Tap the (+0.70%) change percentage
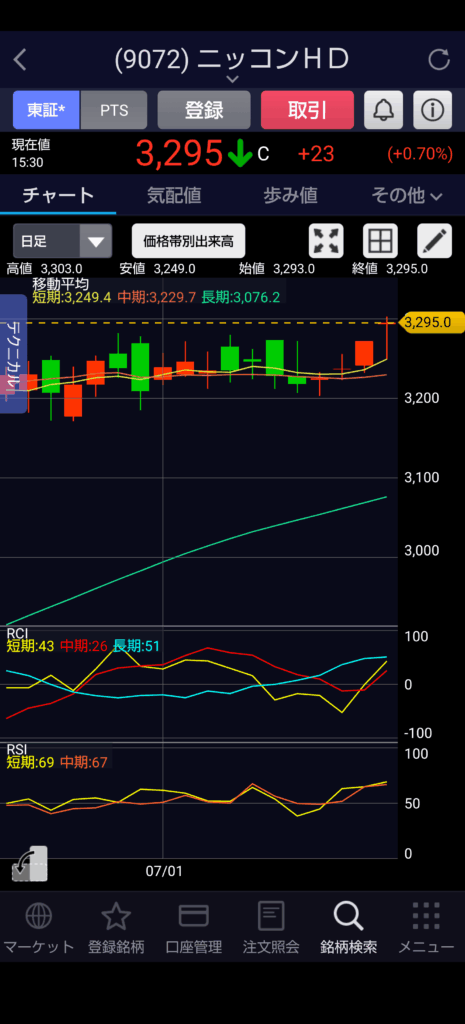This screenshot has height=1024, width=465. click(x=420, y=154)
